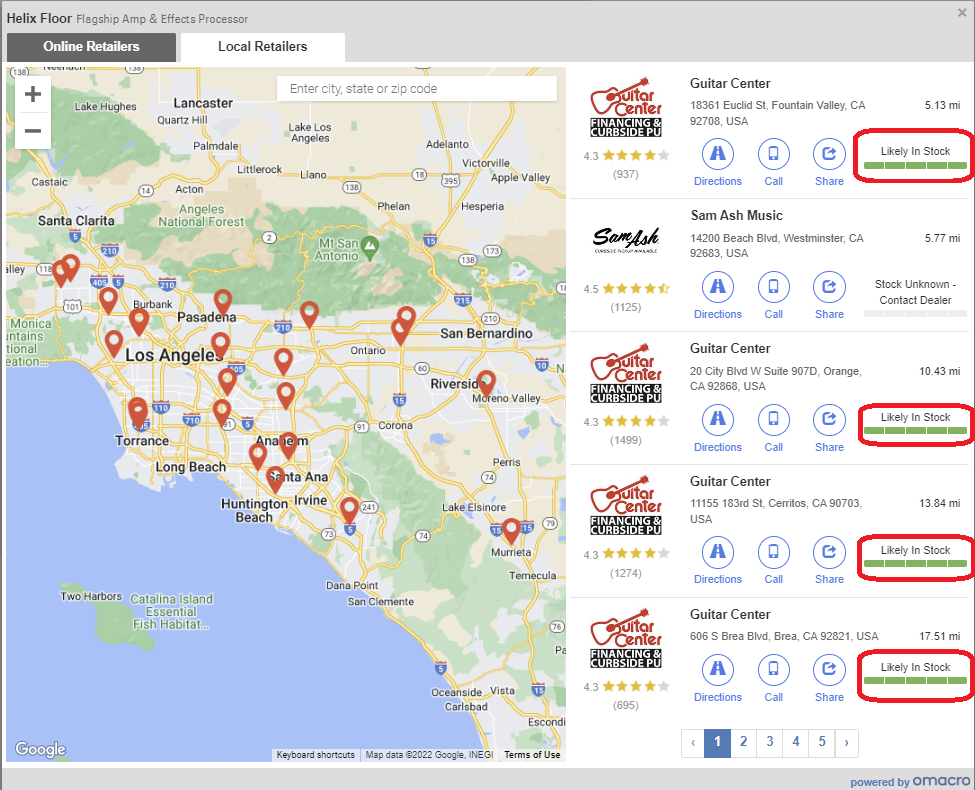Close the retailer locator dialog

[962, 12]
